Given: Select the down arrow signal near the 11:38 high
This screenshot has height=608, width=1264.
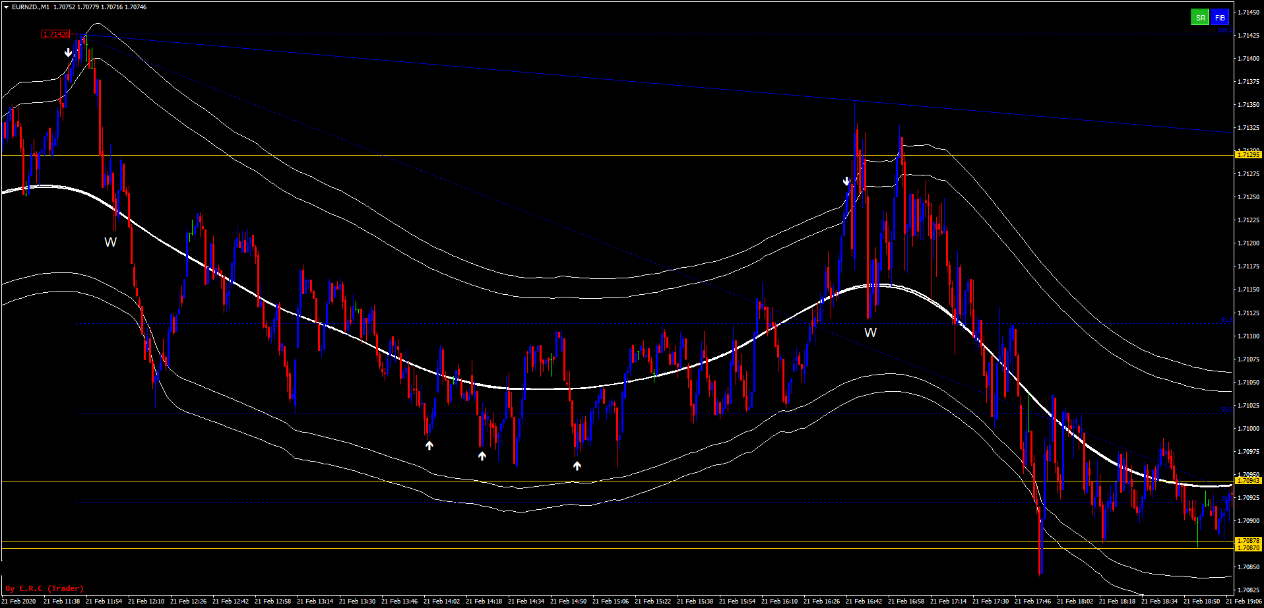Looking at the screenshot, I should point(68,52).
